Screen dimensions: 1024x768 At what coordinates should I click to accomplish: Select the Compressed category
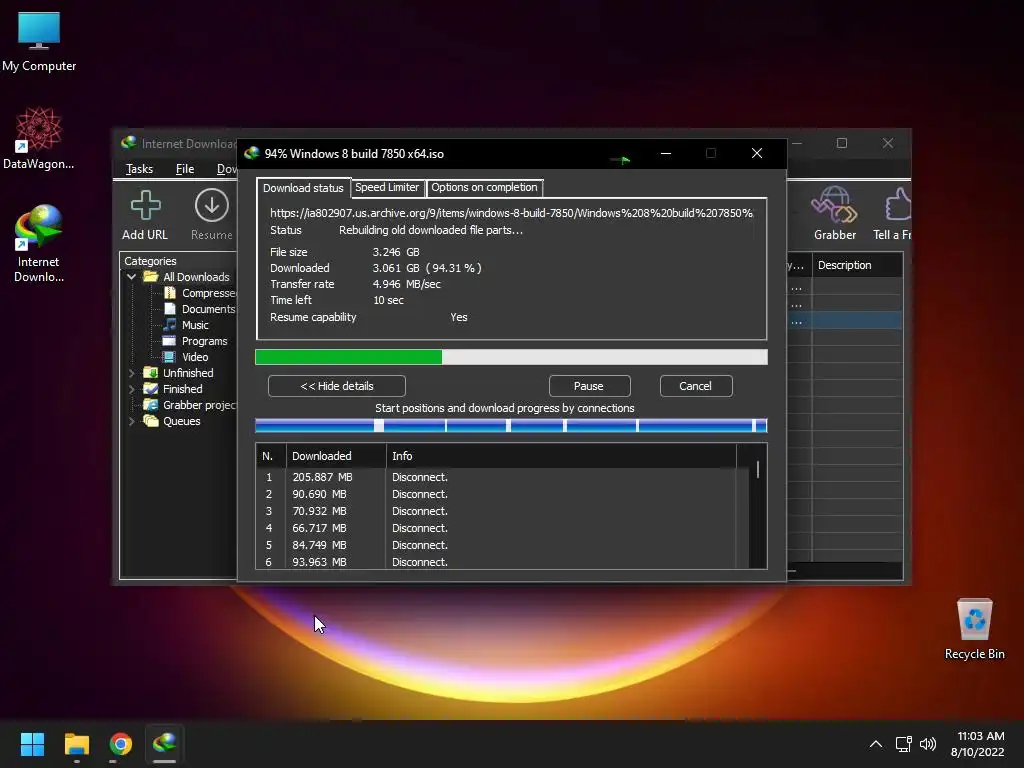click(x=200, y=293)
